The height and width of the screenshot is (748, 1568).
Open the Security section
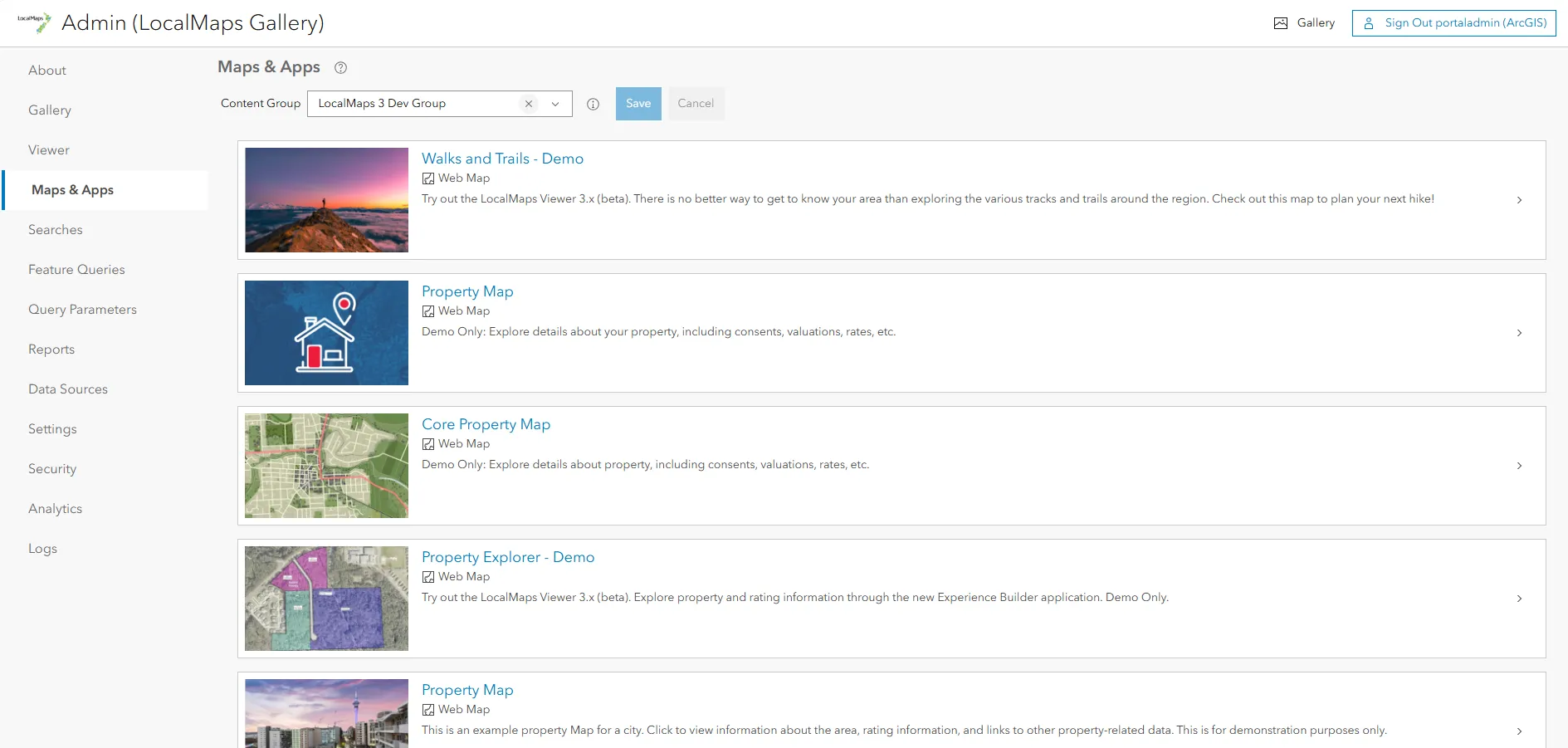[52, 468]
